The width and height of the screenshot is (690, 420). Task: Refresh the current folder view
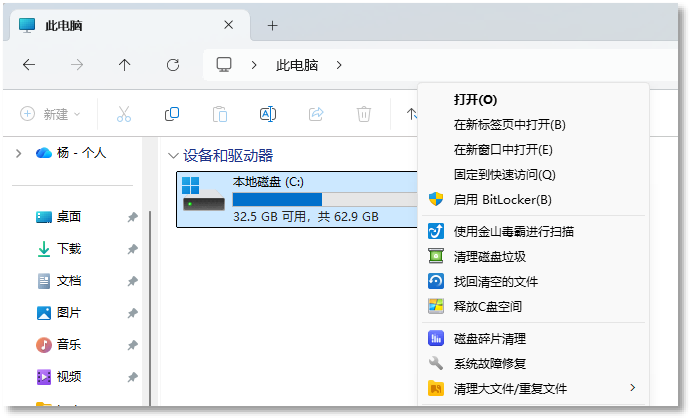[172, 65]
